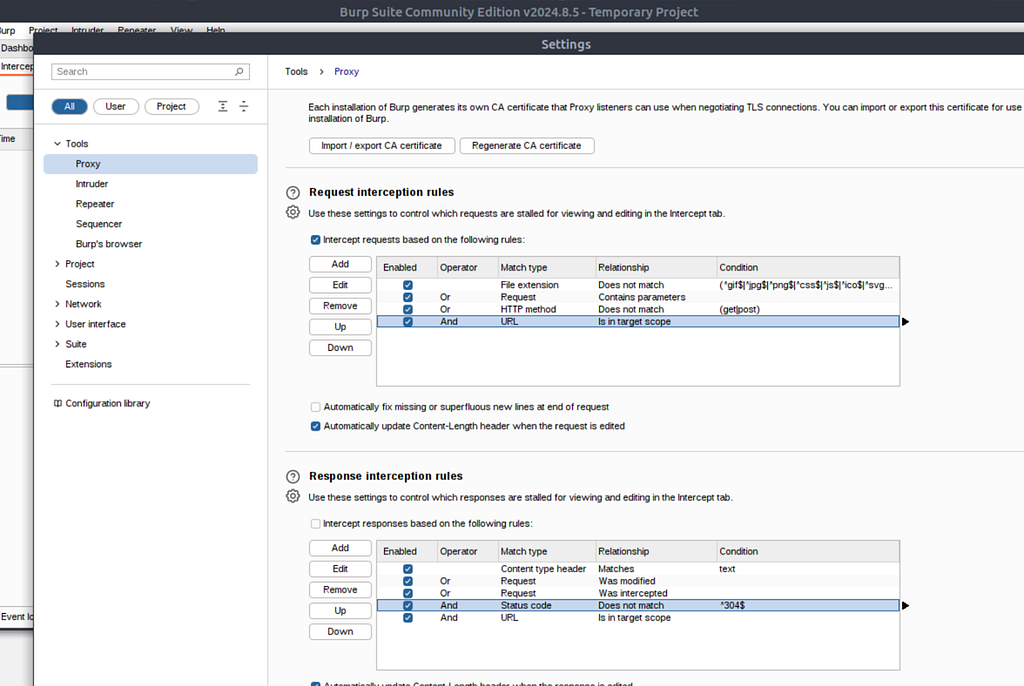Click Proxy in the breadcrumb path
The image size is (1024, 686).
click(x=346, y=72)
